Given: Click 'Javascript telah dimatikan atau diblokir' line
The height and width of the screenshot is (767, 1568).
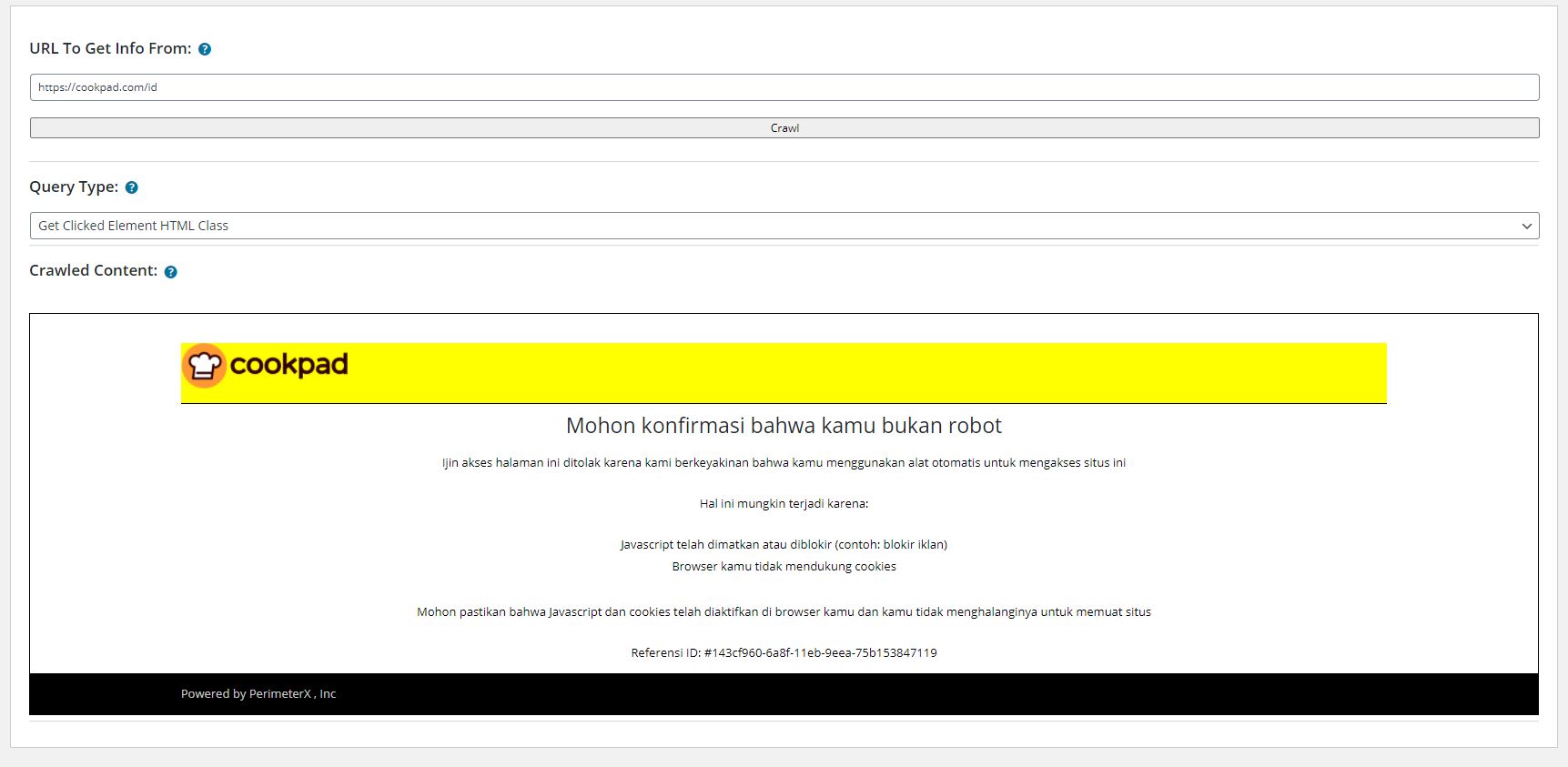Looking at the screenshot, I should click(x=784, y=544).
